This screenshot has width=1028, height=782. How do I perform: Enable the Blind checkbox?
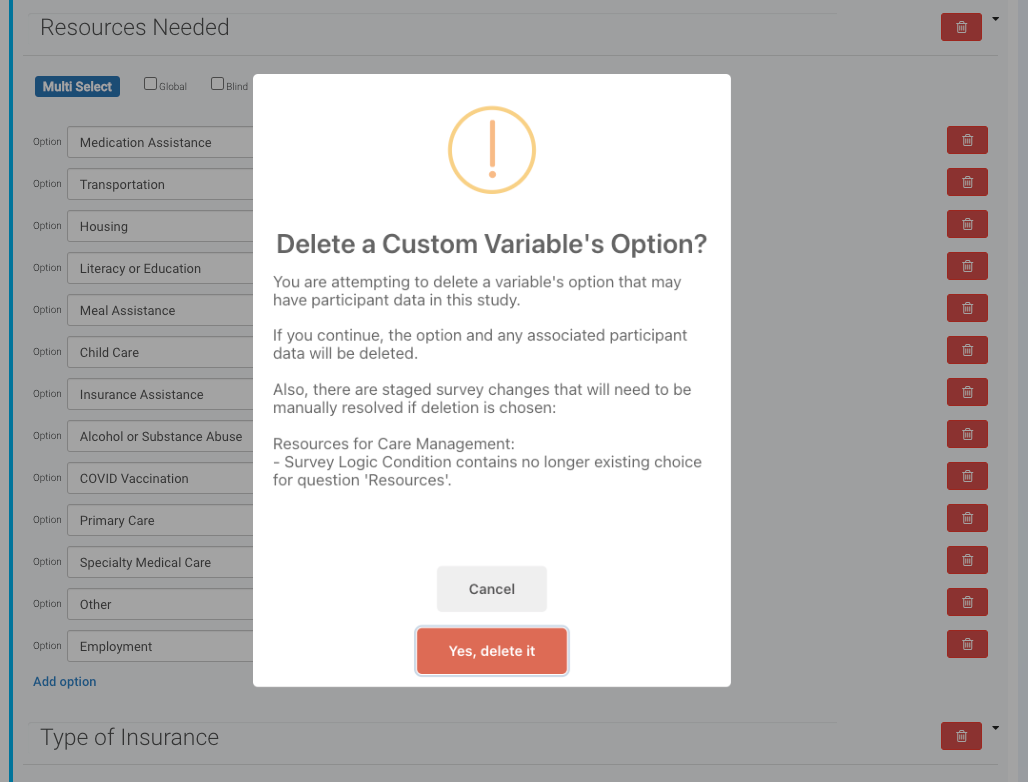tap(217, 85)
